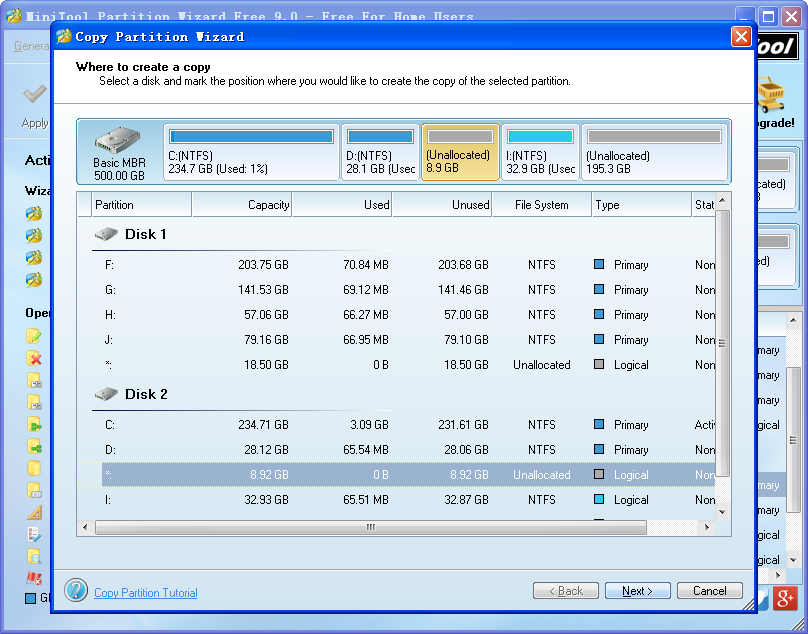This screenshot has height=634, width=808.
Task: Select the I:(NTFS) 32.9 GB partition block
Action: click(x=541, y=152)
